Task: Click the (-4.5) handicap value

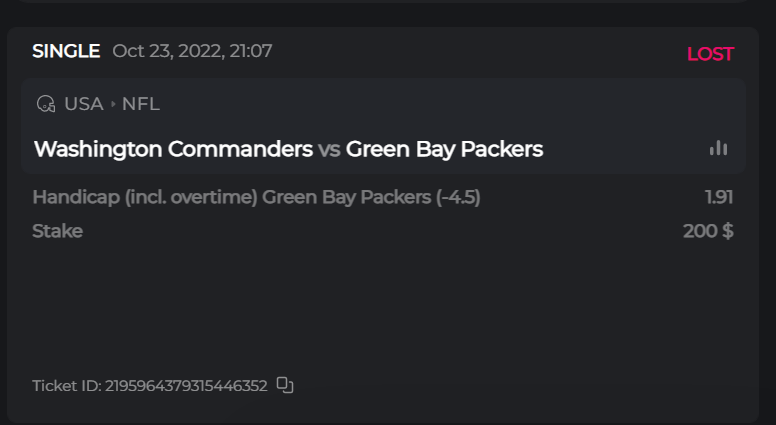Action: pyautogui.click(x=458, y=198)
